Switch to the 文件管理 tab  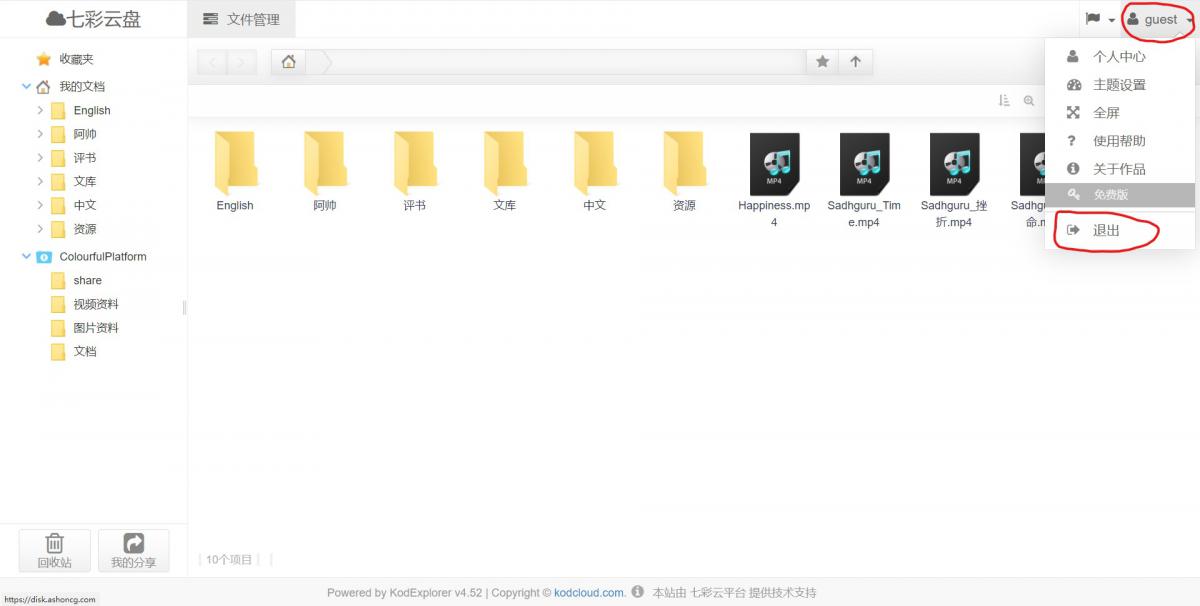(241, 19)
